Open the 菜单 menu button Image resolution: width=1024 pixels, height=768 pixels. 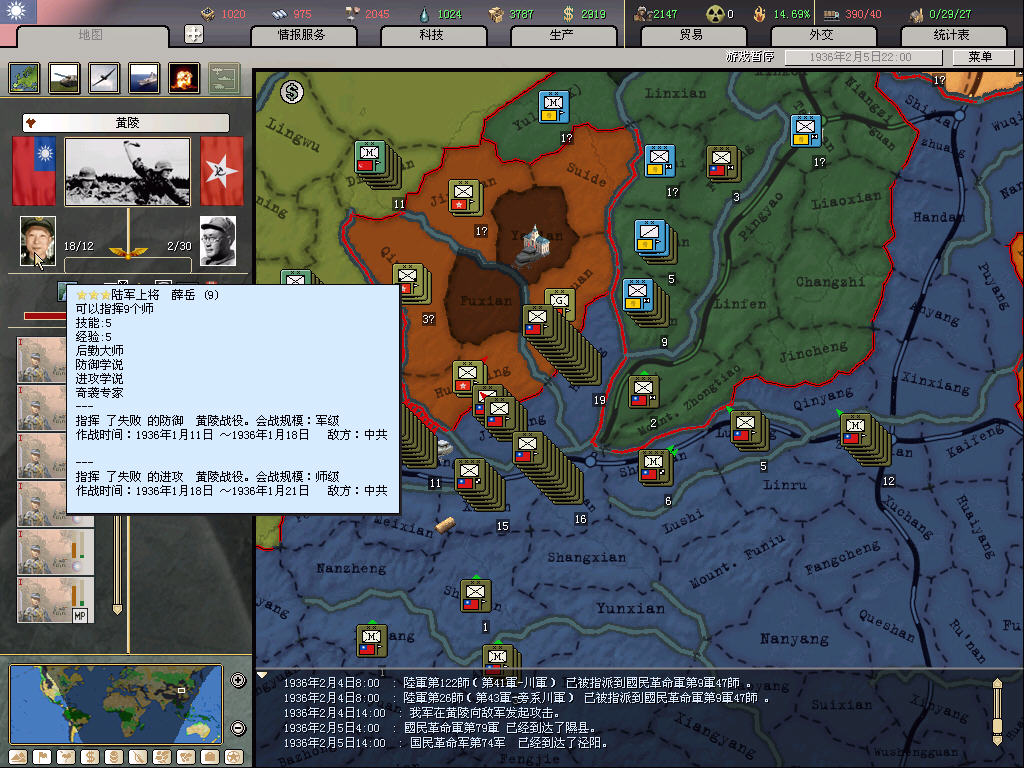pyautogui.click(x=979, y=57)
